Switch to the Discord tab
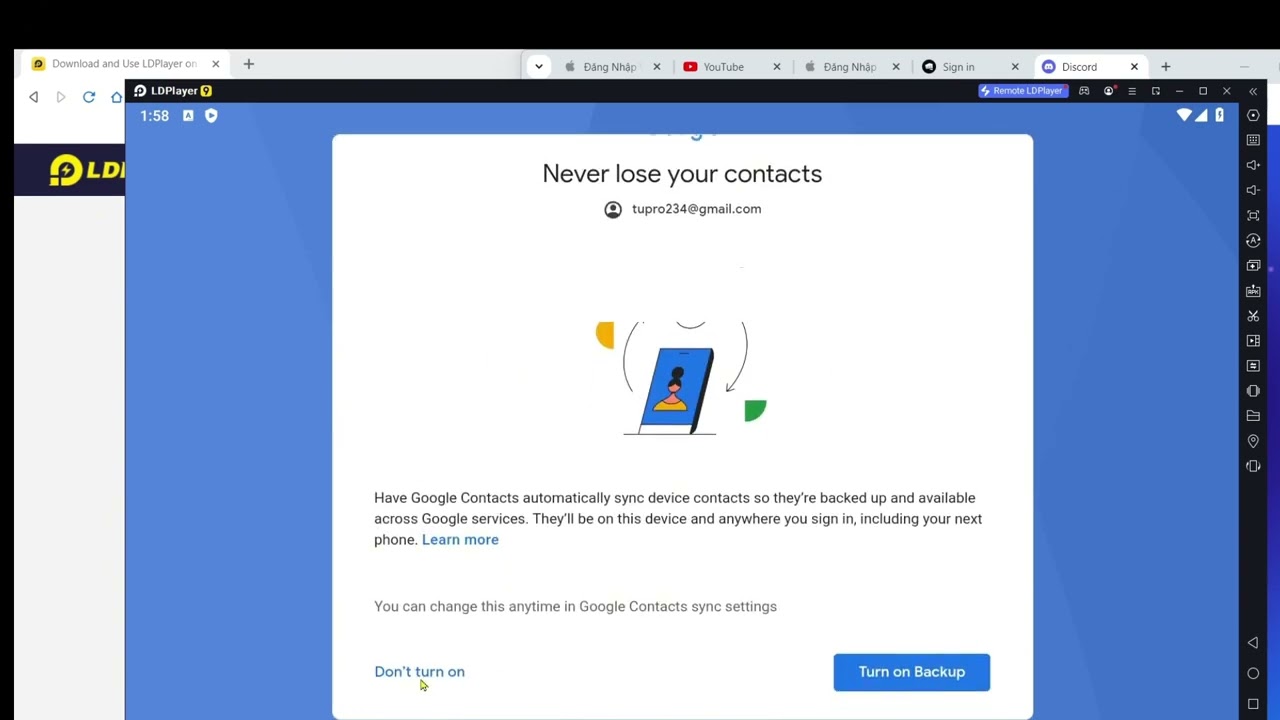This screenshot has height=720, width=1280. [x=1079, y=67]
